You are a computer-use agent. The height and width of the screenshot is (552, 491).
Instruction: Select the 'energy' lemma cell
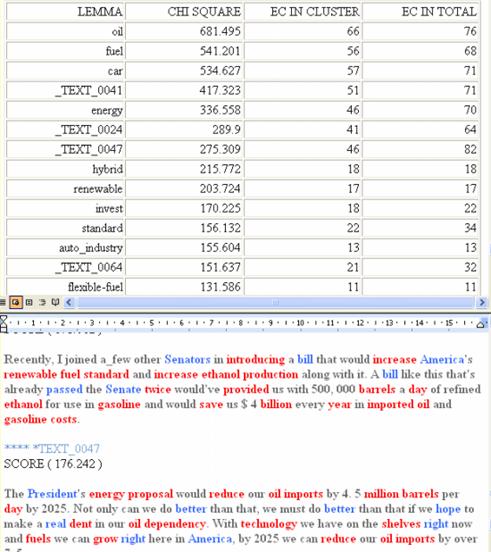pyautogui.click(x=66, y=110)
